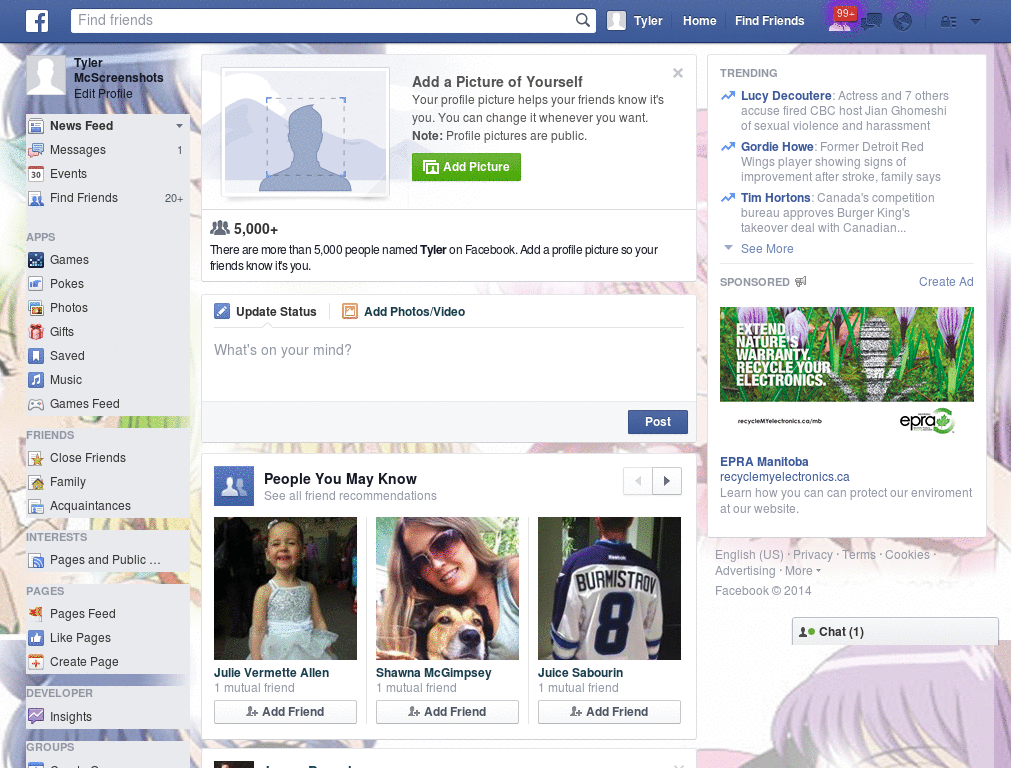Click the Find Friends icon in sidebar

36,199
